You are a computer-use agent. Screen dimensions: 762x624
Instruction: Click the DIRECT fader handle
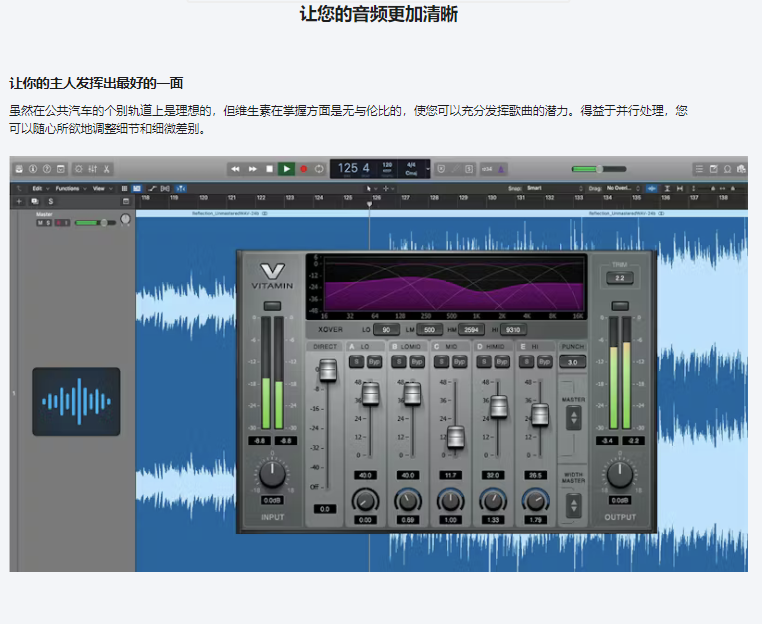pos(328,370)
